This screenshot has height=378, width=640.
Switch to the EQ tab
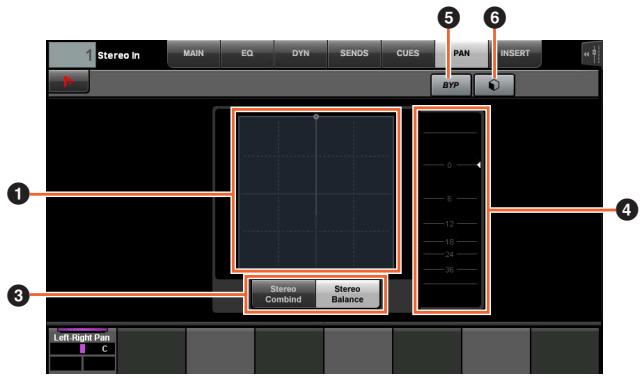point(247,53)
